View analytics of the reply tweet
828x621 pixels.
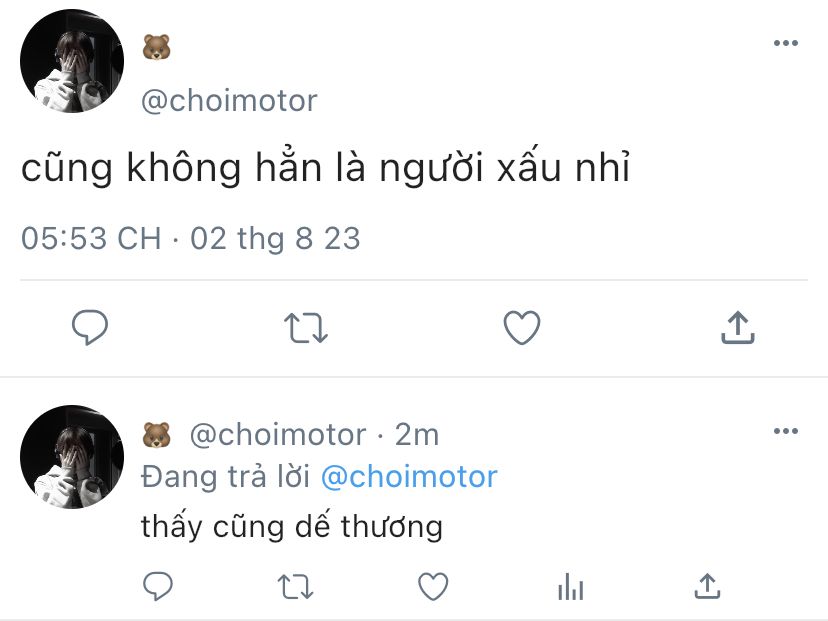click(x=570, y=587)
